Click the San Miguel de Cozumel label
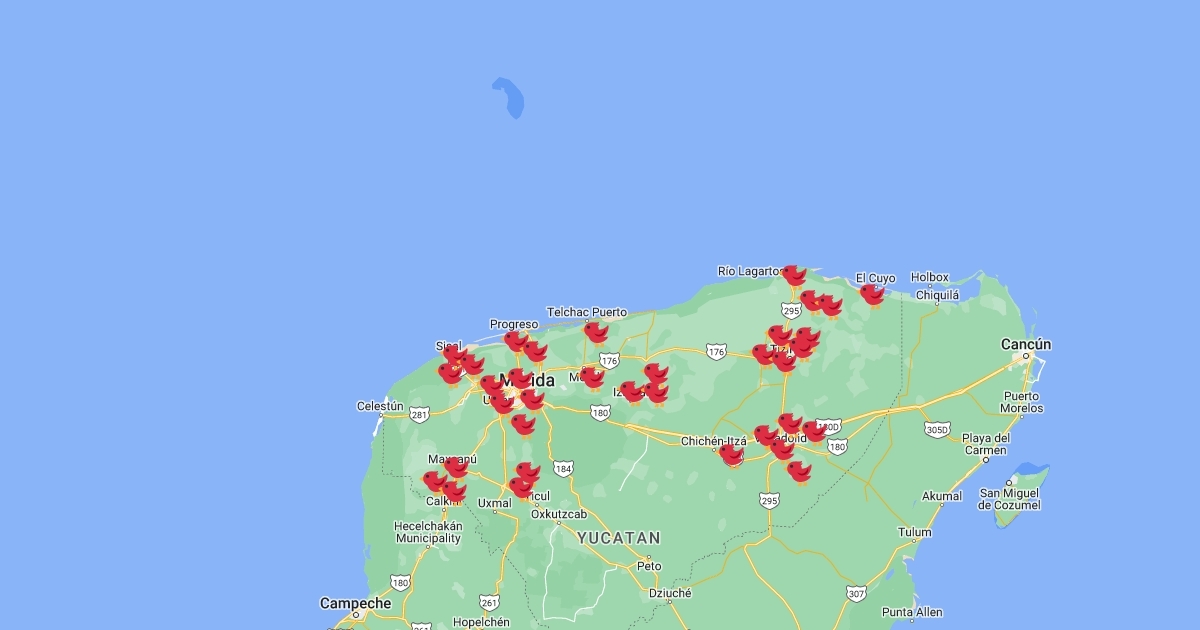Viewport: 1200px width, 630px height. [1010, 499]
